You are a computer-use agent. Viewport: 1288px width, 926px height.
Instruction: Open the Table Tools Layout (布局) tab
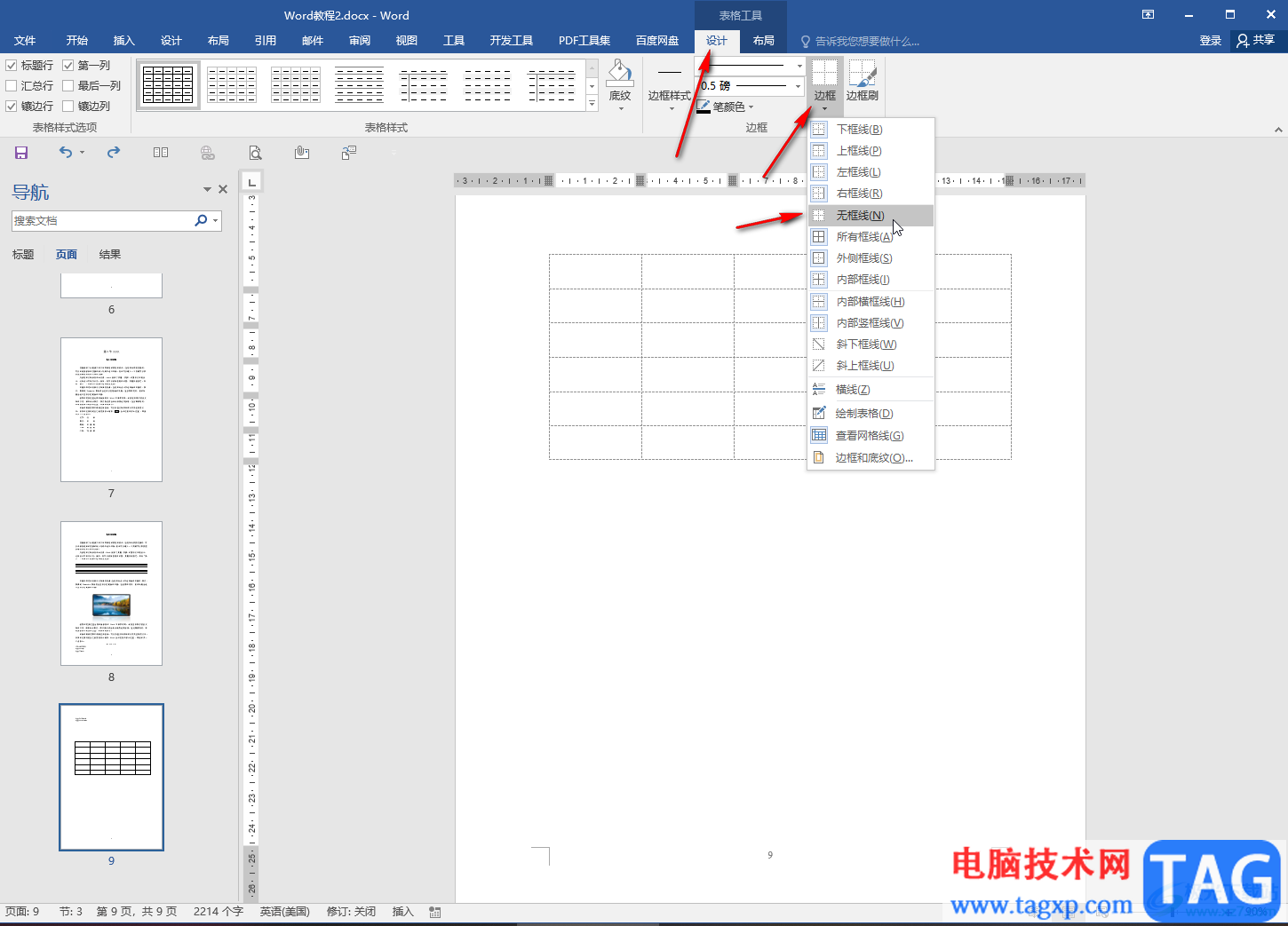coord(764,41)
